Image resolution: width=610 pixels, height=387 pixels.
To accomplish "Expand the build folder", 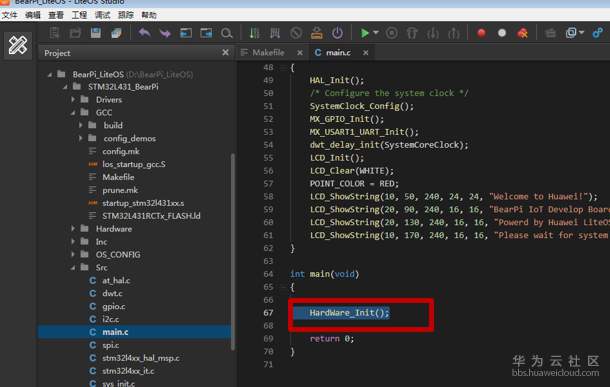I will (81, 125).
